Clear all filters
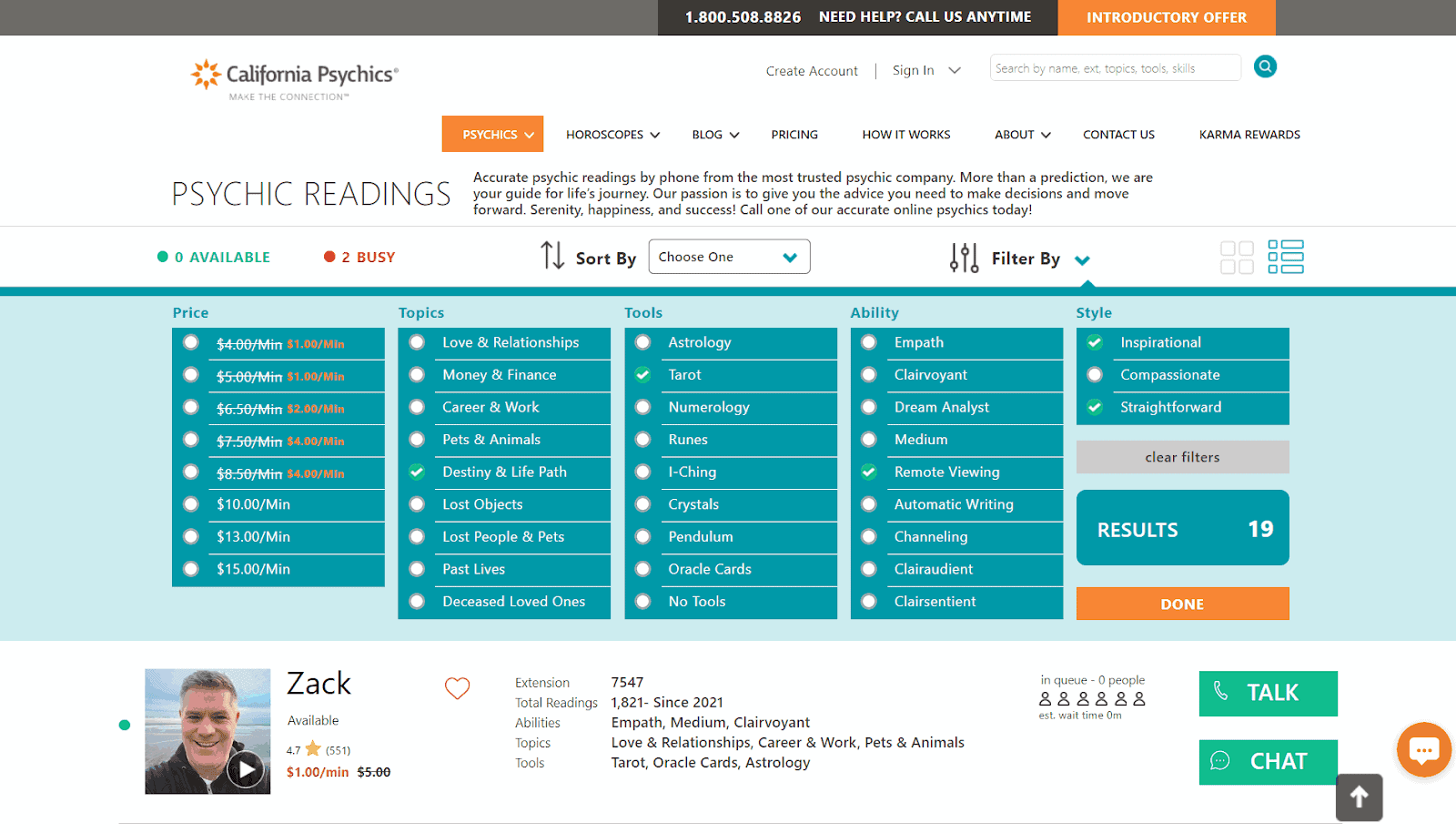Screen dimensions: 1456x833 point(1183,457)
